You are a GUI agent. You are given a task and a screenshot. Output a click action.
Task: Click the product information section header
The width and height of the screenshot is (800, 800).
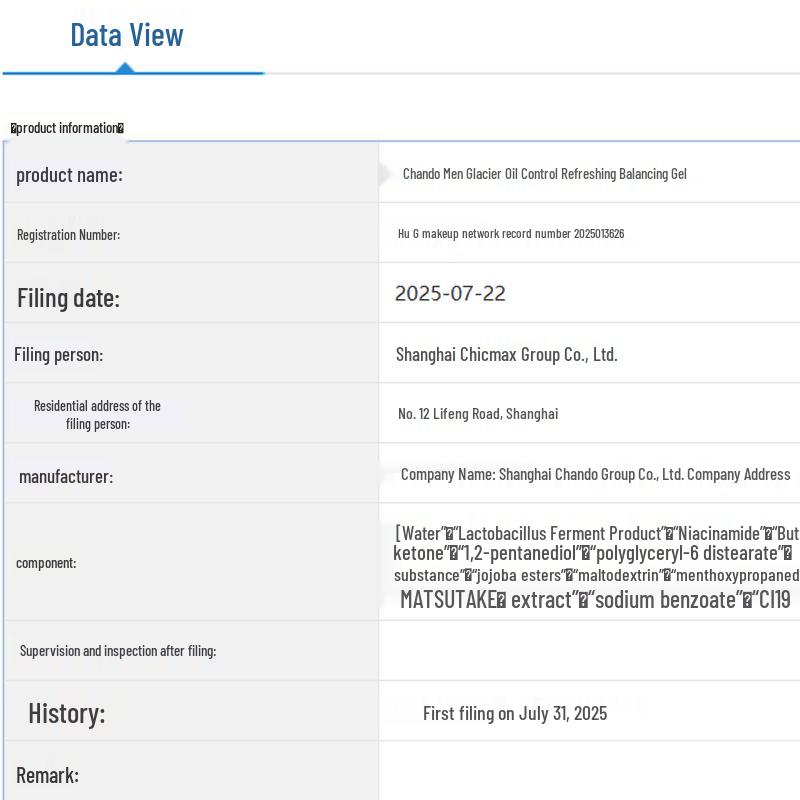pos(68,128)
